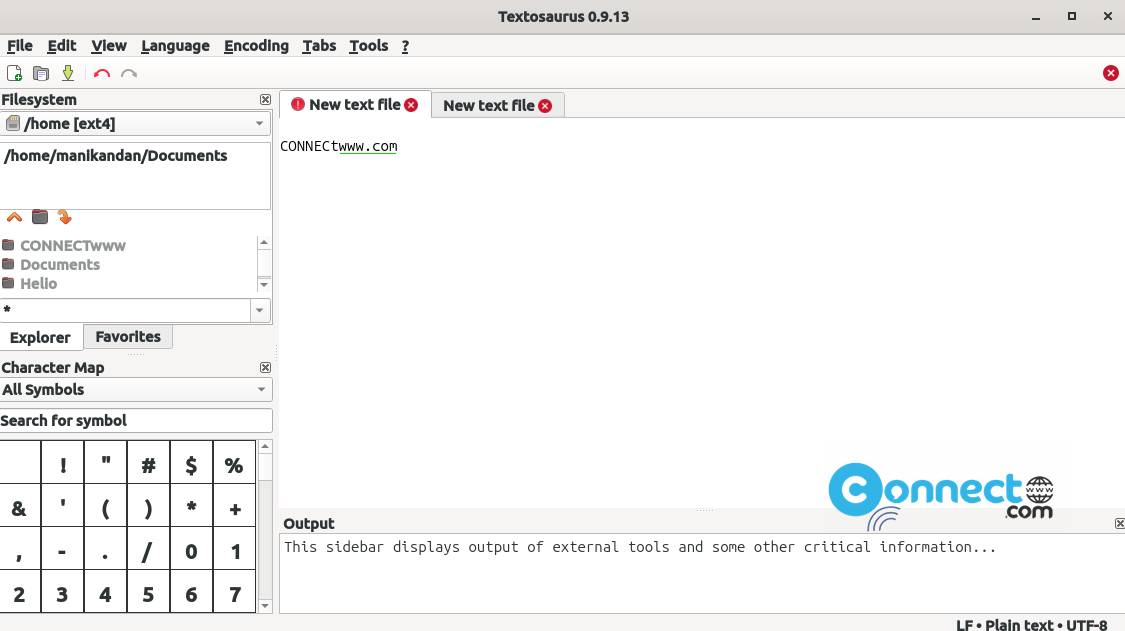
Task: Go up one folder level
Action: coord(14,217)
